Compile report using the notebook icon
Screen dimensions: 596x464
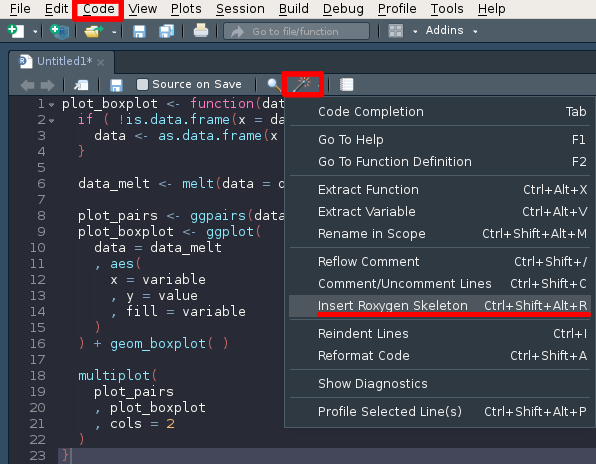tap(346, 84)
